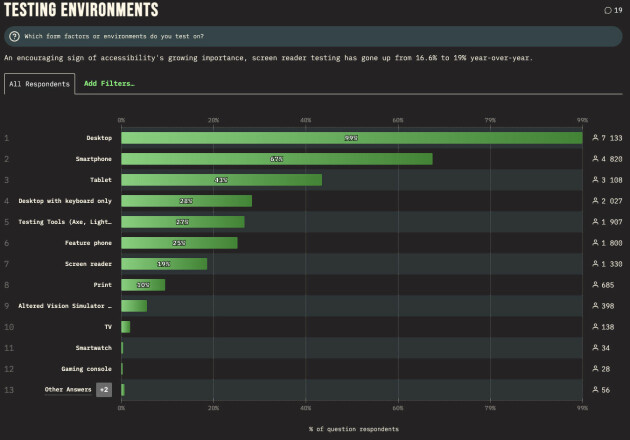Click the 'Desktop with keyboard only' label
This screenshot has height=440, width=630.
tap(65, 201)
